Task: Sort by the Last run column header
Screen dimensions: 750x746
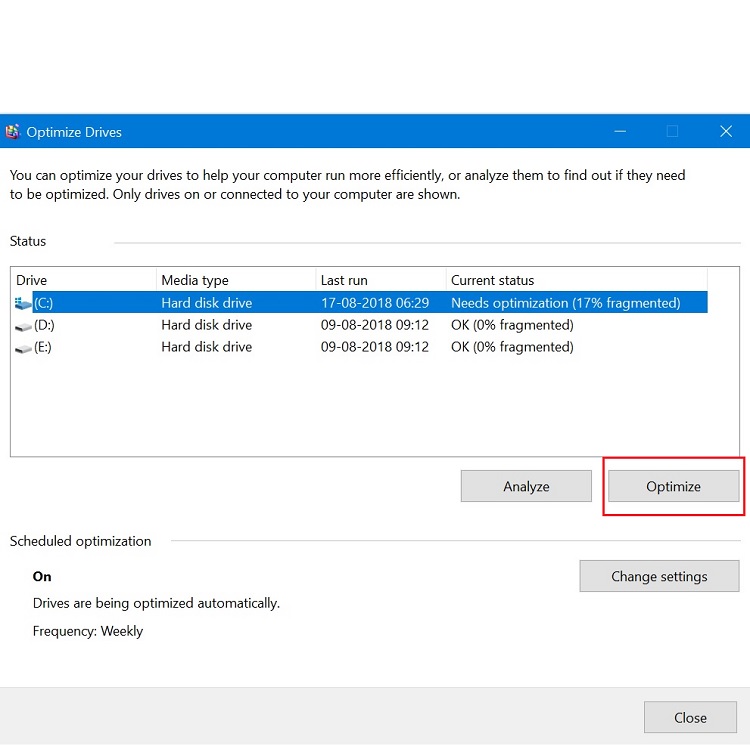Action: tap(381, 280)
